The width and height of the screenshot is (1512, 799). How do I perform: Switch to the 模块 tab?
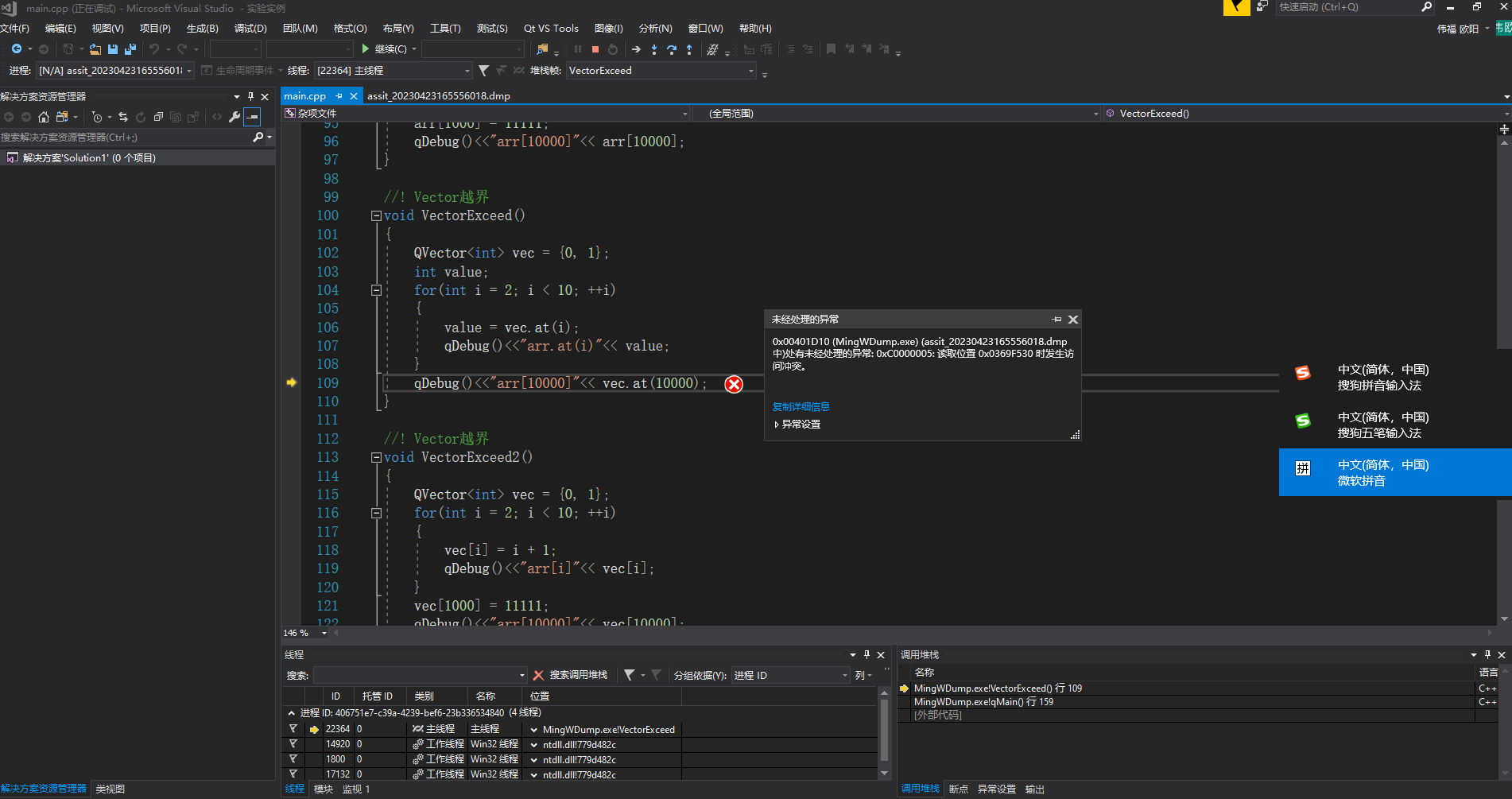coord(323,789)
